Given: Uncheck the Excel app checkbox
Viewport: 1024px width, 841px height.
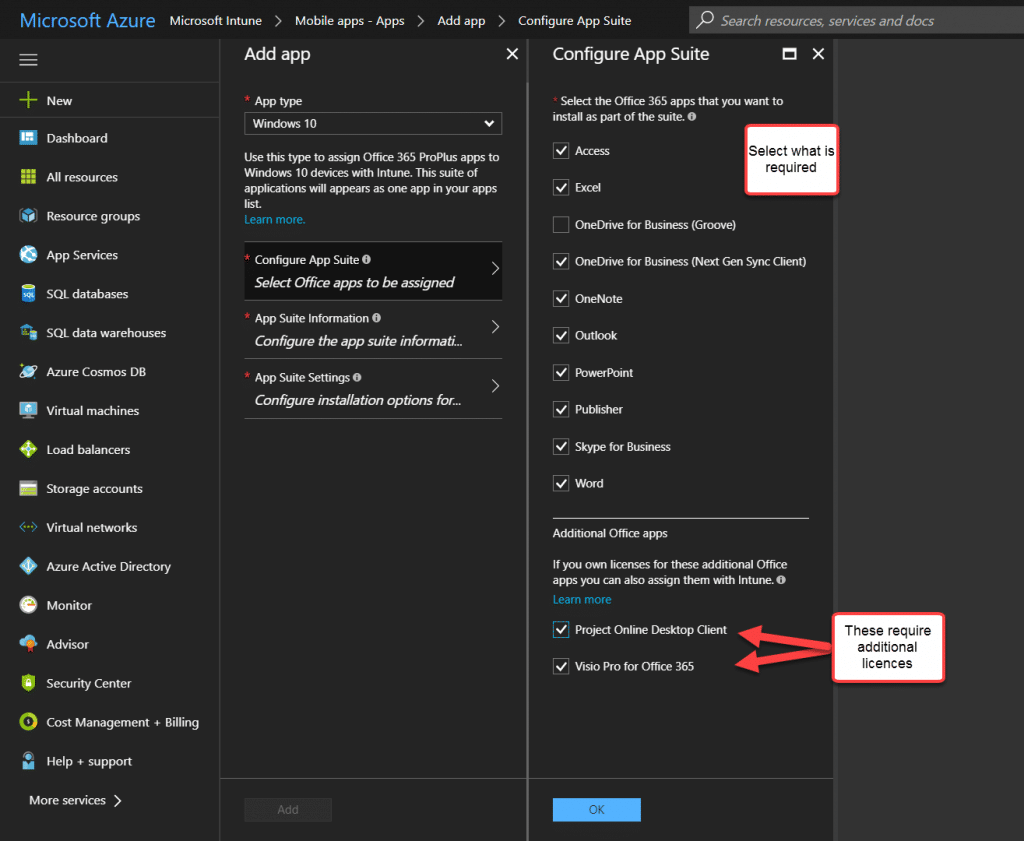Looking at the screenshot, I should [x=561, y=187].
